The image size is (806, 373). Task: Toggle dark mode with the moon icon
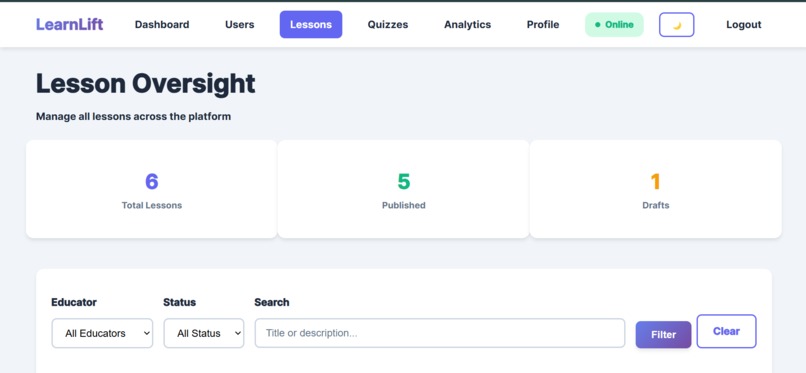pos(676,25)
